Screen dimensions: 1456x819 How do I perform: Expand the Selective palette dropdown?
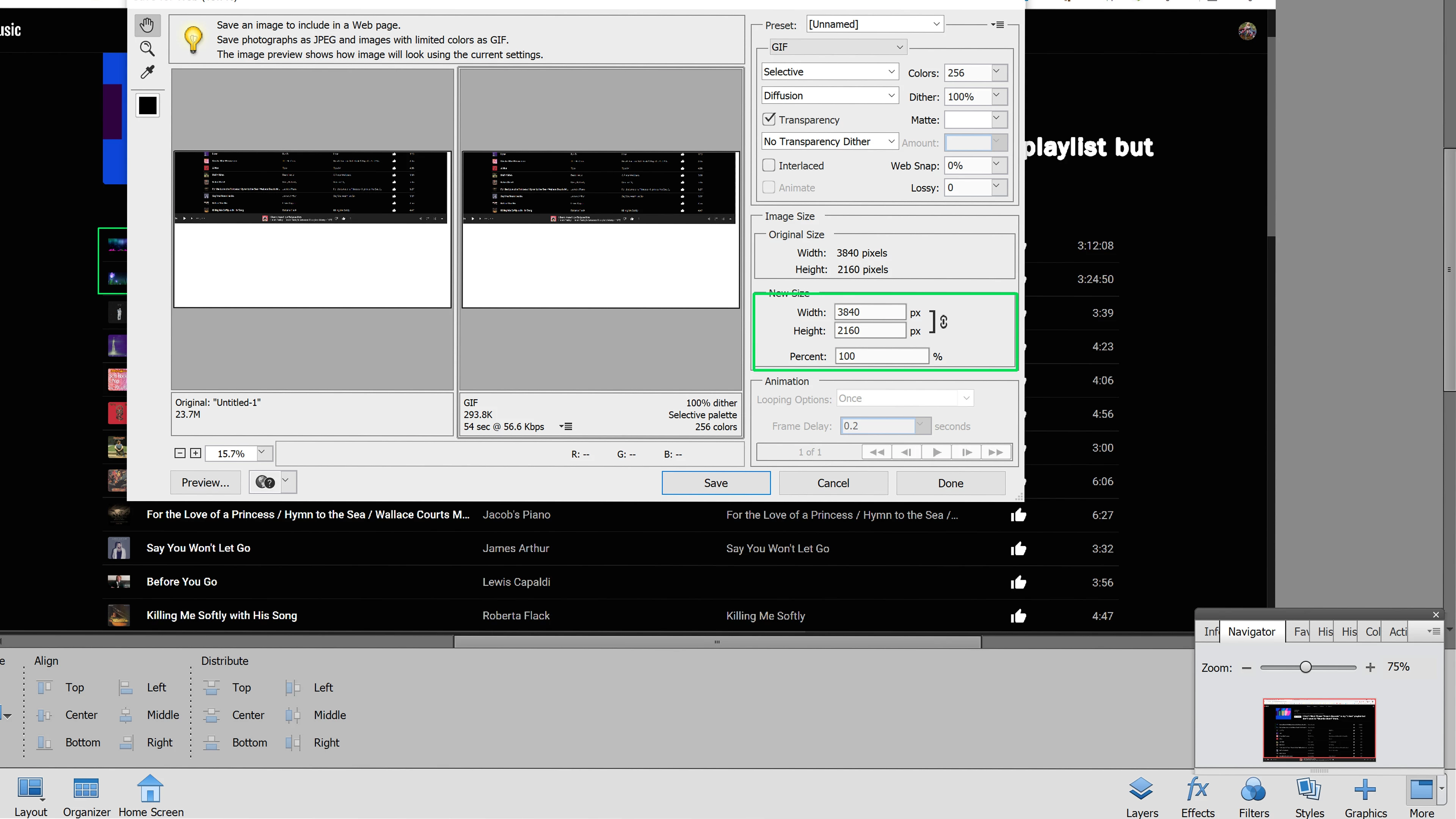(x=828, y=72)
